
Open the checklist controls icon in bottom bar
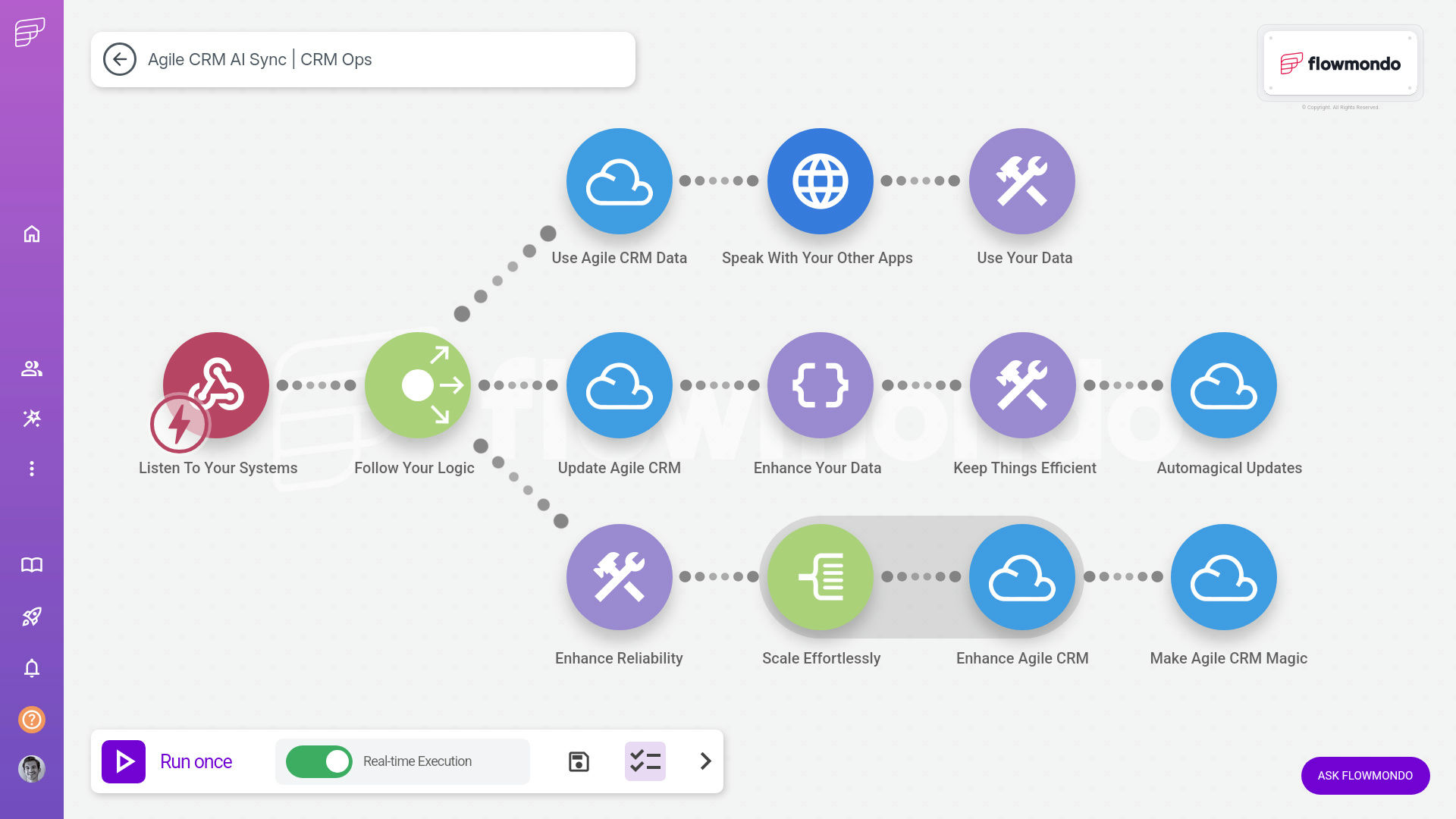[x=645, y=761]
